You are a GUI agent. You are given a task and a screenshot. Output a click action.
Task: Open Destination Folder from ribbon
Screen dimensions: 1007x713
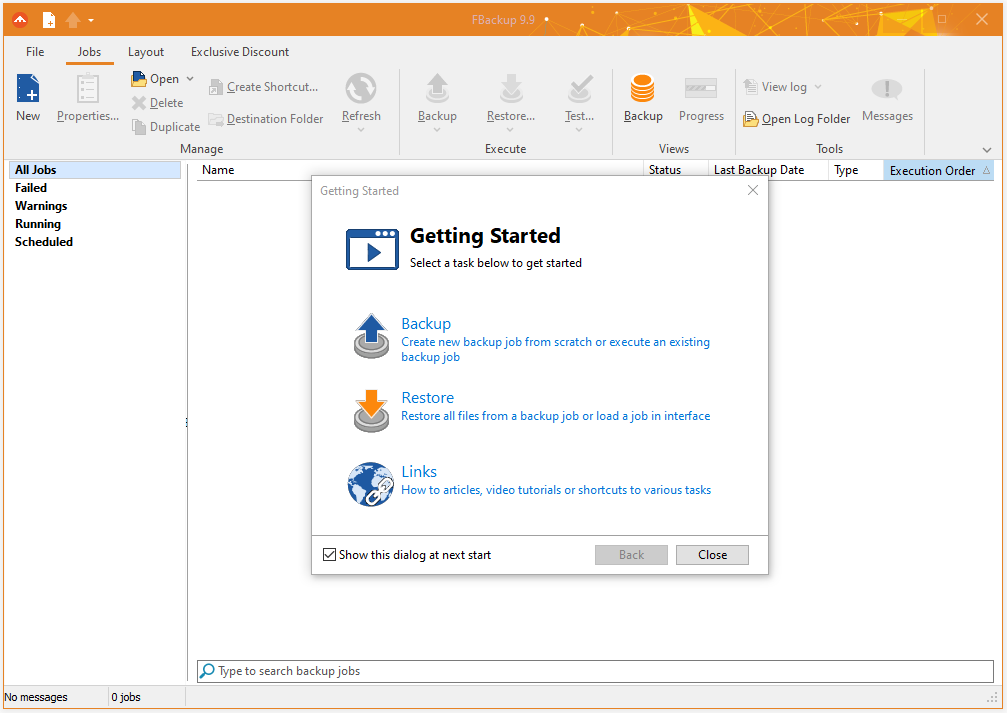(x=267, y=119)
